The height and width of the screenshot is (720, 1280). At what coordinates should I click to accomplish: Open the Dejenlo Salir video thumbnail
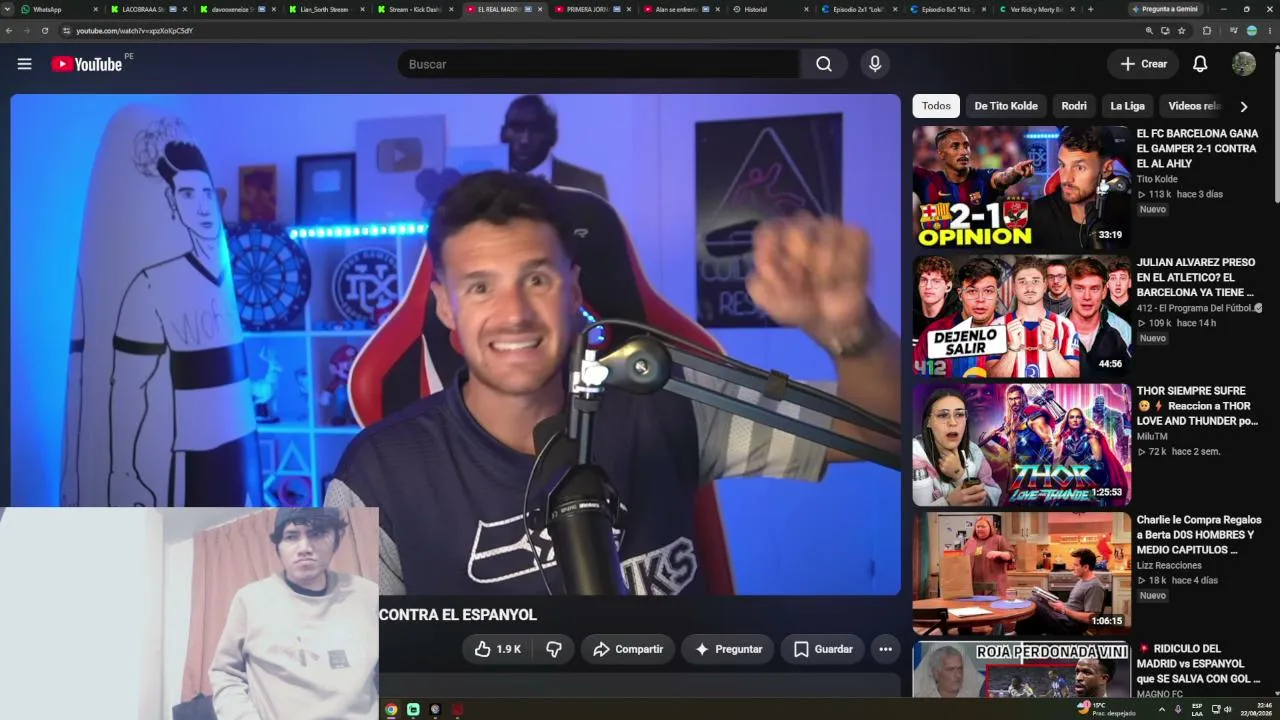pos(1021,316)
